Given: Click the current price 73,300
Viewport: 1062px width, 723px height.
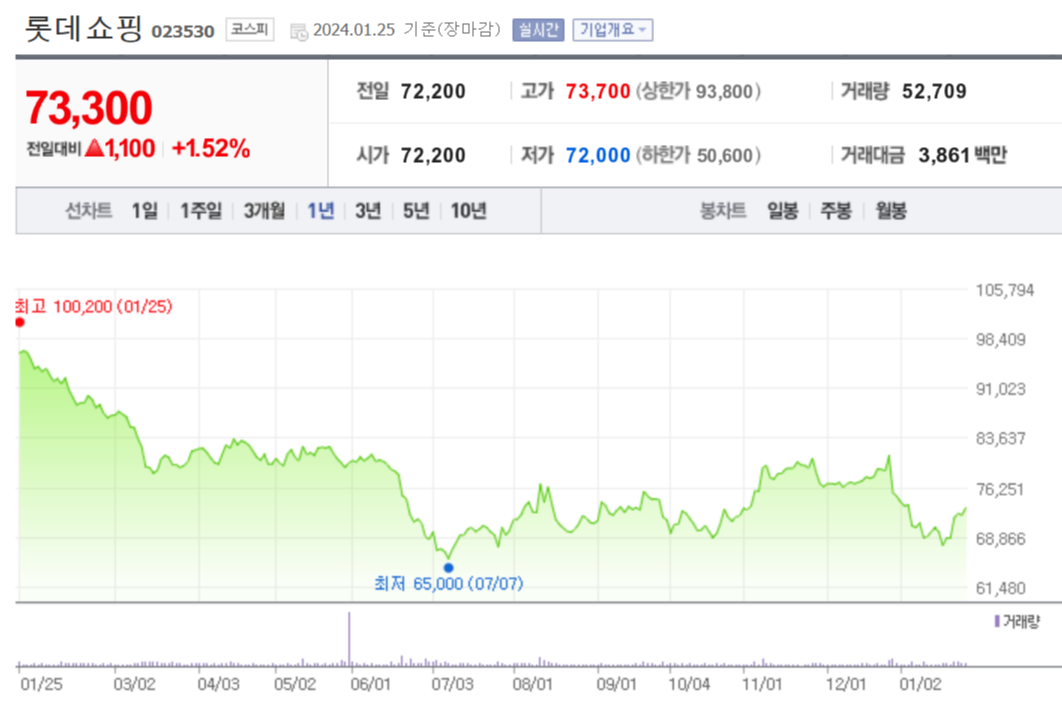Looking at the screenshot, I should (89, 108).
